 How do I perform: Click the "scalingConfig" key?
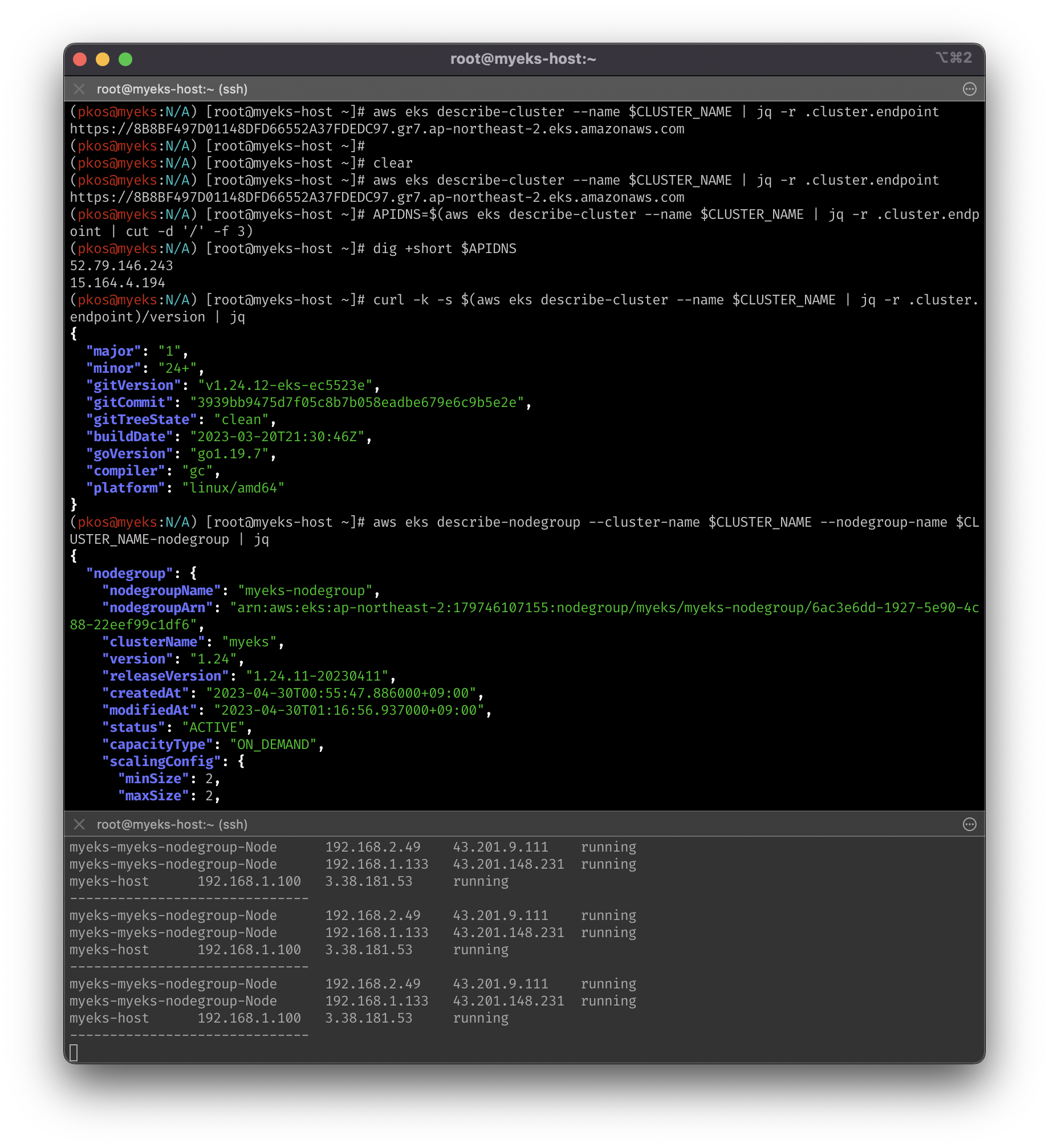coord(161,762)
